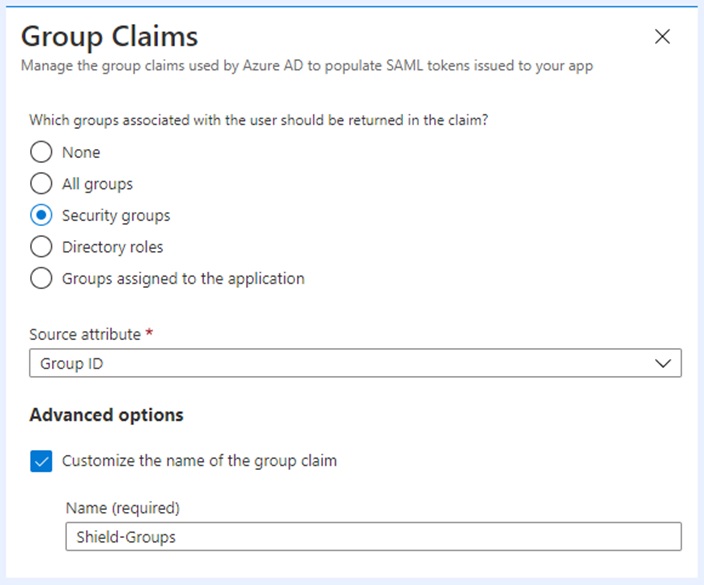
Task: Select the None radio button
Action: (41, 153)
